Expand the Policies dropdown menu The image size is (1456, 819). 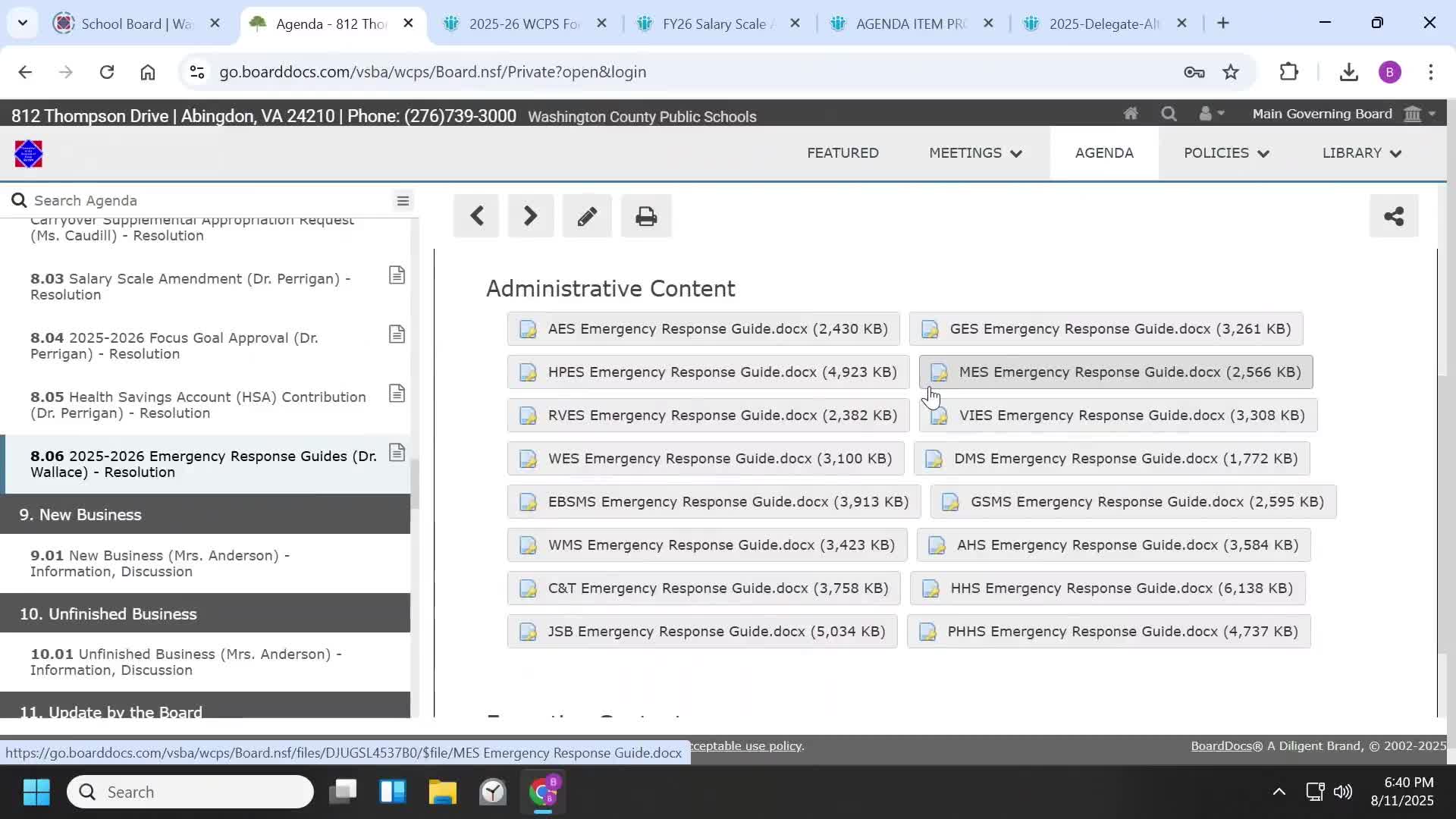1226,153
